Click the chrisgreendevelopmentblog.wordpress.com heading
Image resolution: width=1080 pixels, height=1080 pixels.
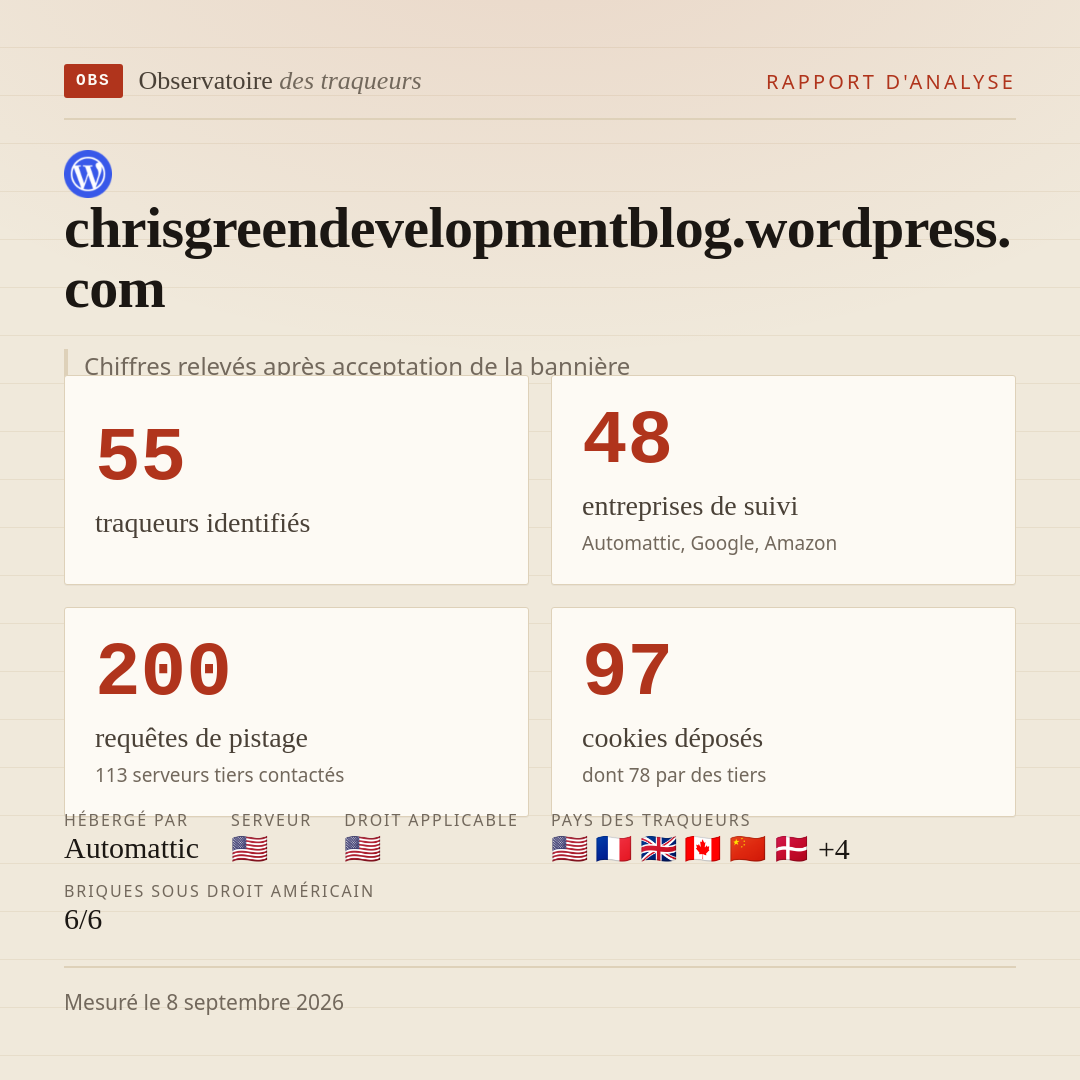point(537,259)
